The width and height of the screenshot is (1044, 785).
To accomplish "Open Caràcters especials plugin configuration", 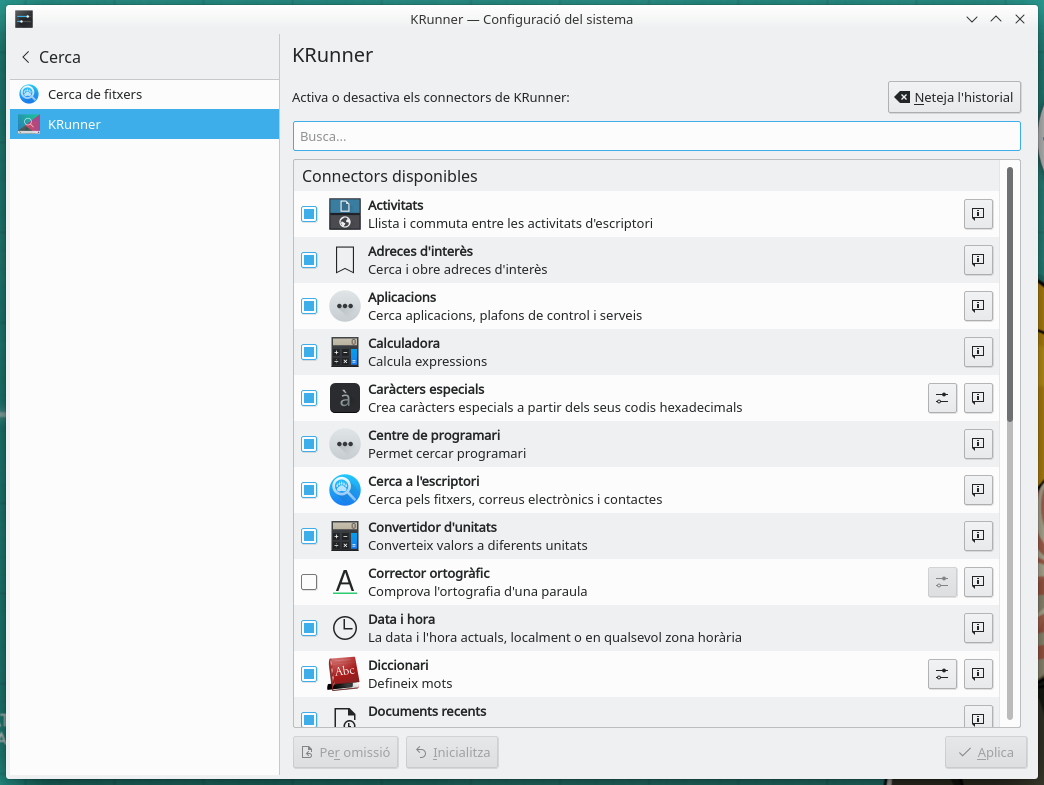I will (942, 398).
